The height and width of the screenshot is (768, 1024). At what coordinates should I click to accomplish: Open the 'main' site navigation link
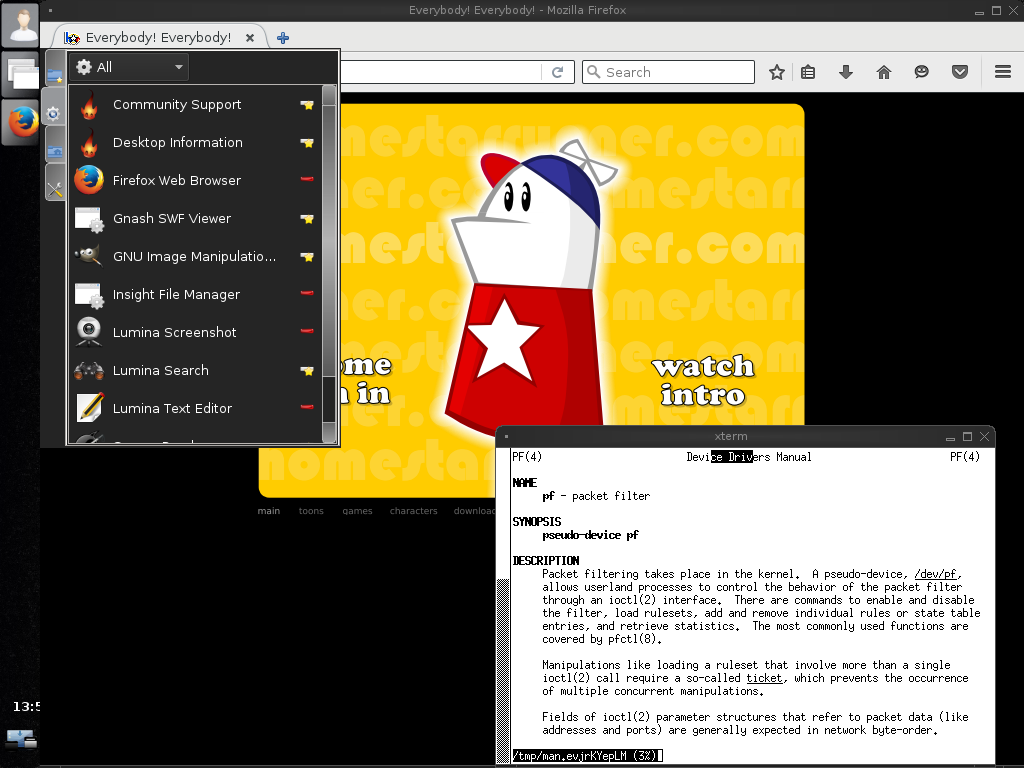tap(268, 511)
